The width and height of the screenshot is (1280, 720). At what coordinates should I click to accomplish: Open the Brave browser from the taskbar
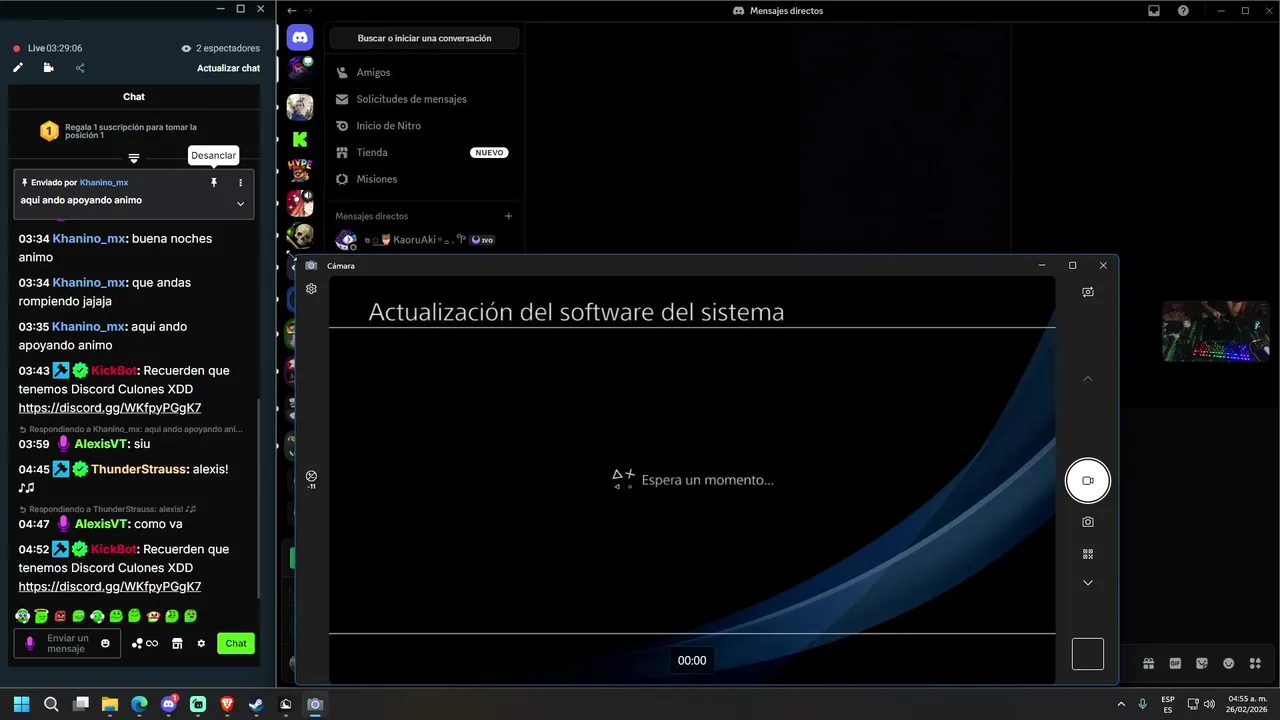(x=227, y=704)
